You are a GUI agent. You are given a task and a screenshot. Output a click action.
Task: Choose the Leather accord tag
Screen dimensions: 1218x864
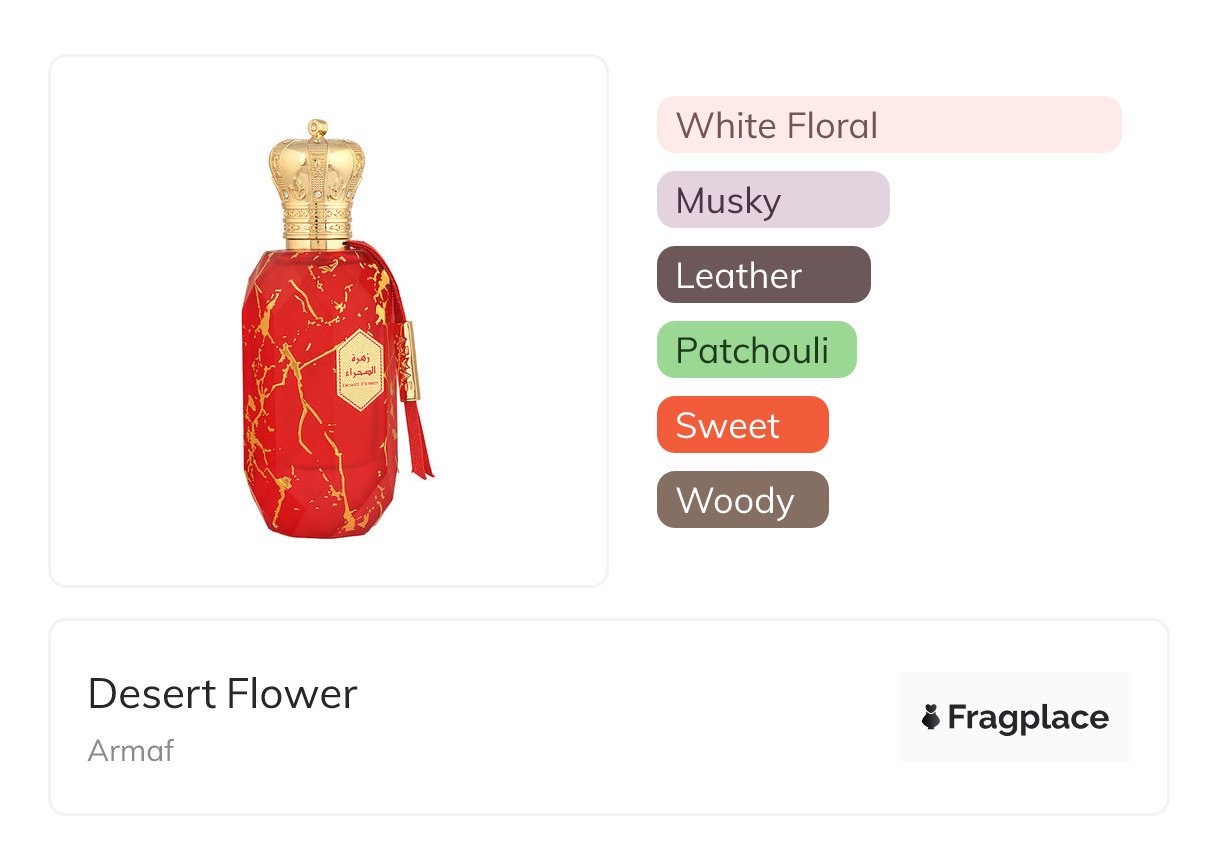[739, 276]
